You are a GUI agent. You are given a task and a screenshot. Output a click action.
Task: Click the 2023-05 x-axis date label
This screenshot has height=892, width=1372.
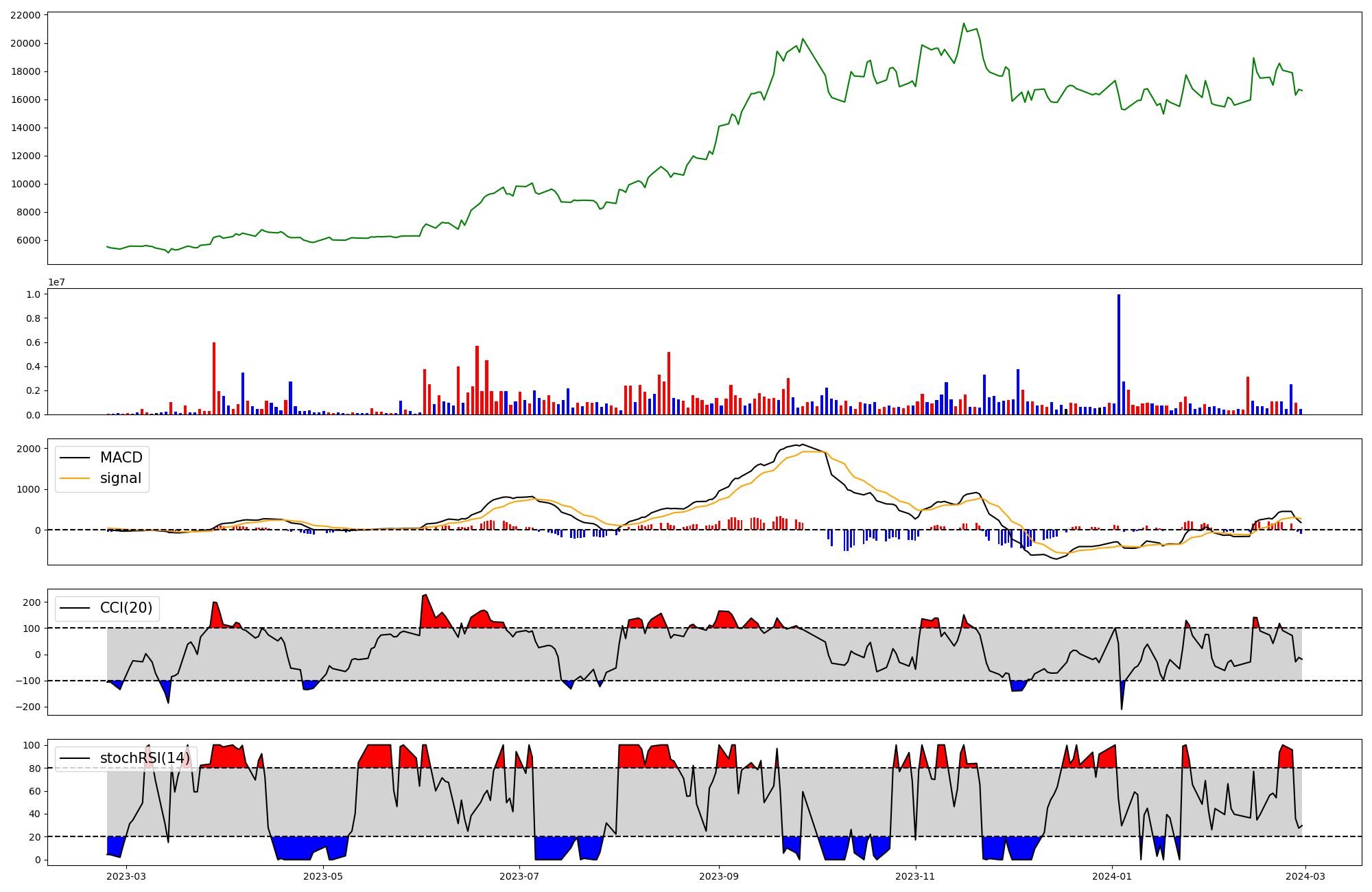322,876
